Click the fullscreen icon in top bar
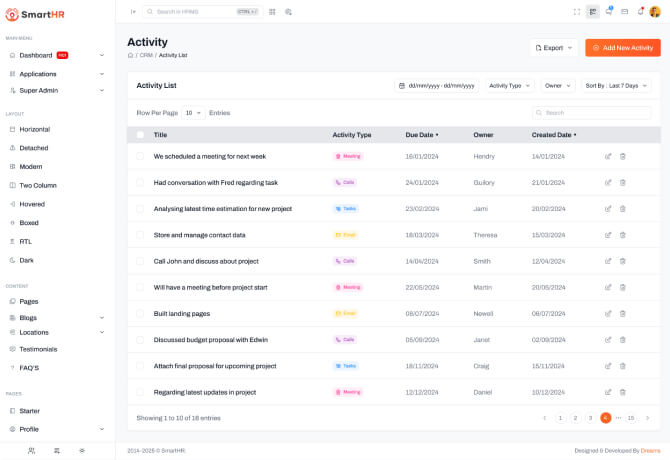Viewport: 670px width, 460px height. pyautogui.click(x=577, y=12)
